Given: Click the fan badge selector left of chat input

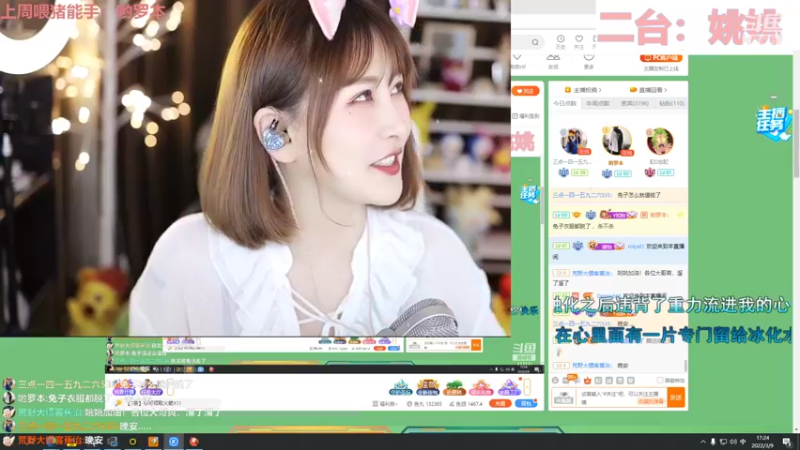Looking at the screenshot, I should (564, 397).
